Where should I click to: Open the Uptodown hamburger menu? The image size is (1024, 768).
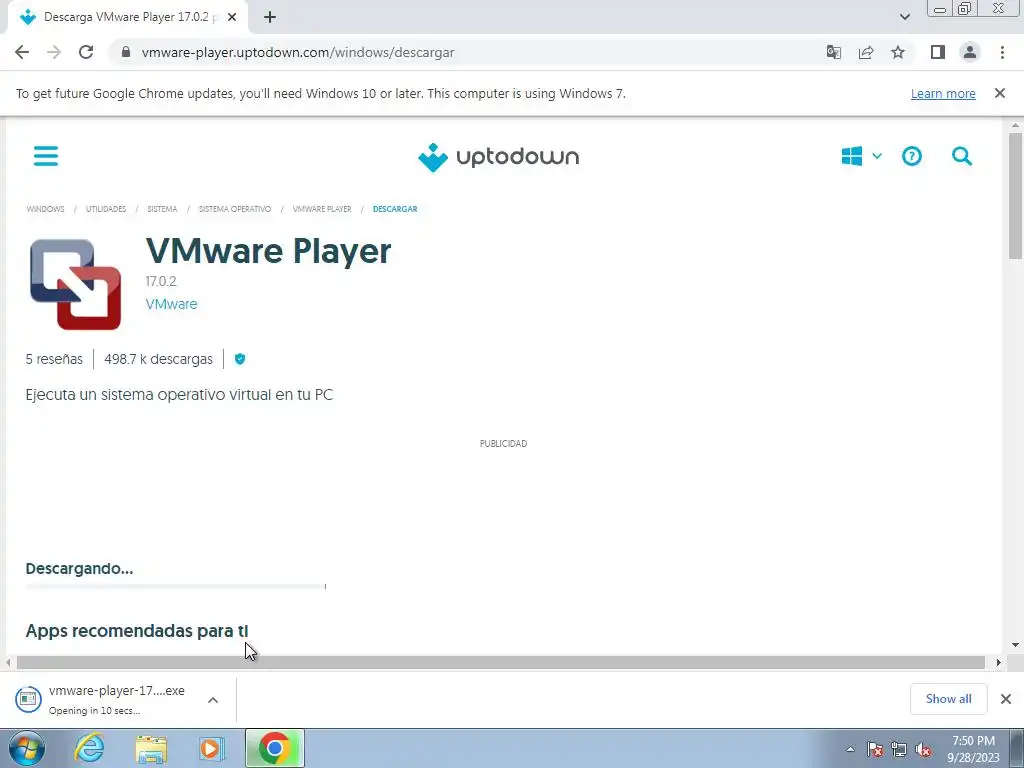tap(46, 156)
